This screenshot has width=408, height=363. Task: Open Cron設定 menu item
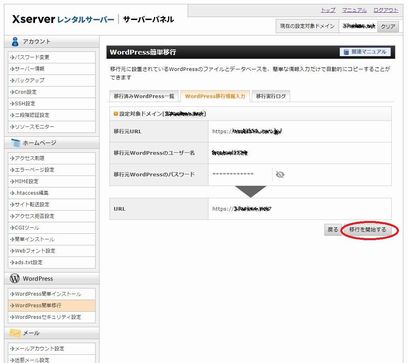(52, 92)
